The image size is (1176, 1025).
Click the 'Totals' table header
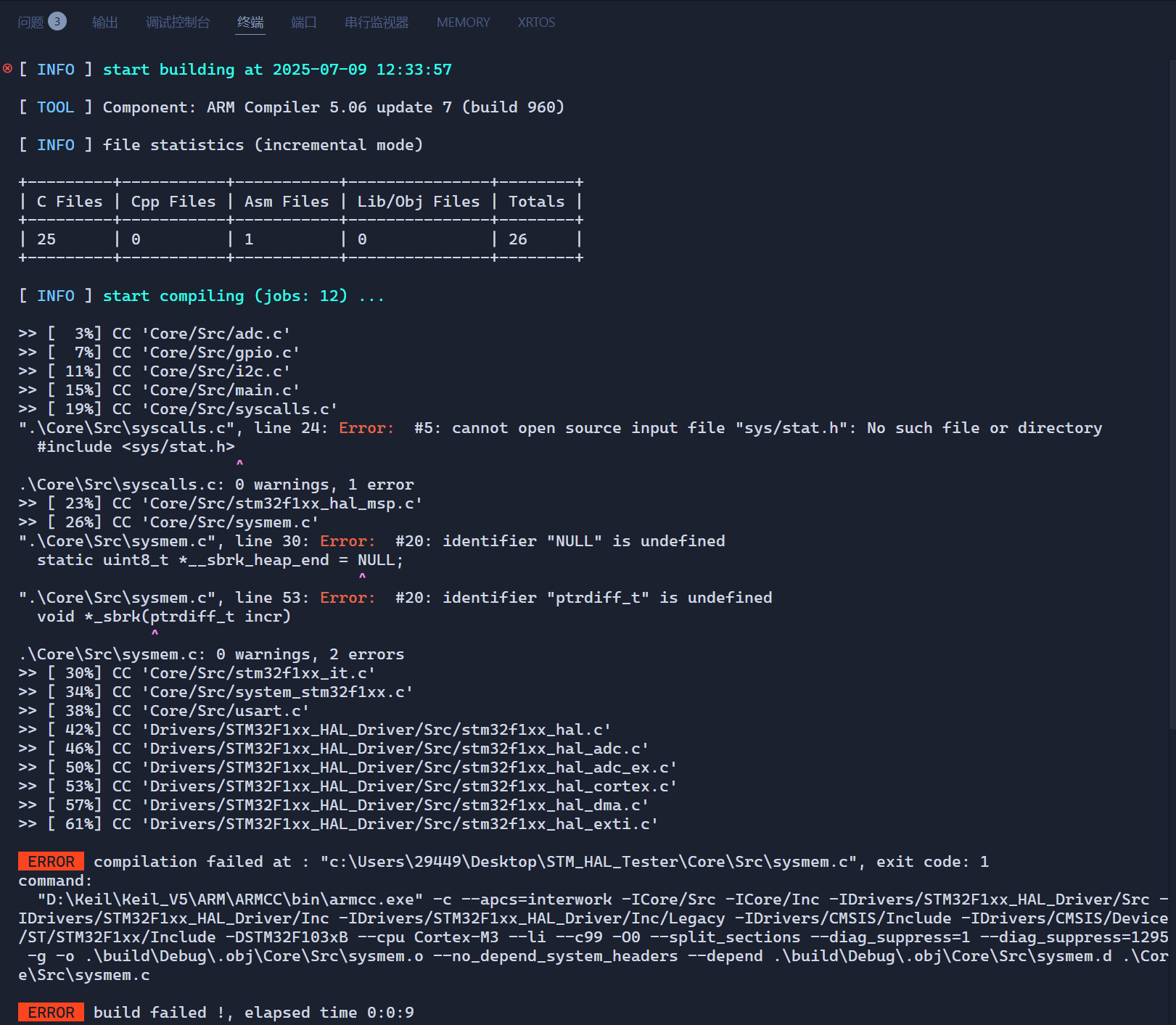tap(536, 202)
